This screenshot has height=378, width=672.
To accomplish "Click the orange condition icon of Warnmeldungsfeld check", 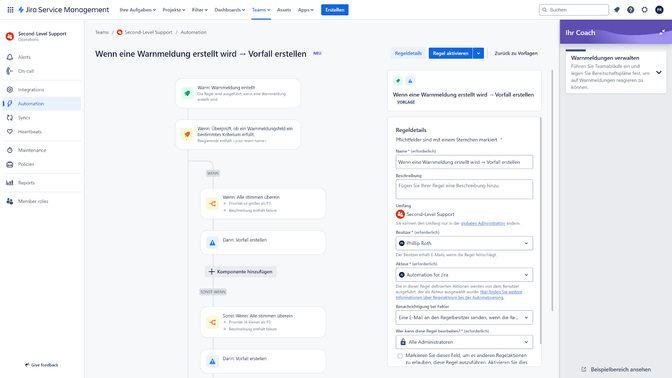I will click(187, 135).
